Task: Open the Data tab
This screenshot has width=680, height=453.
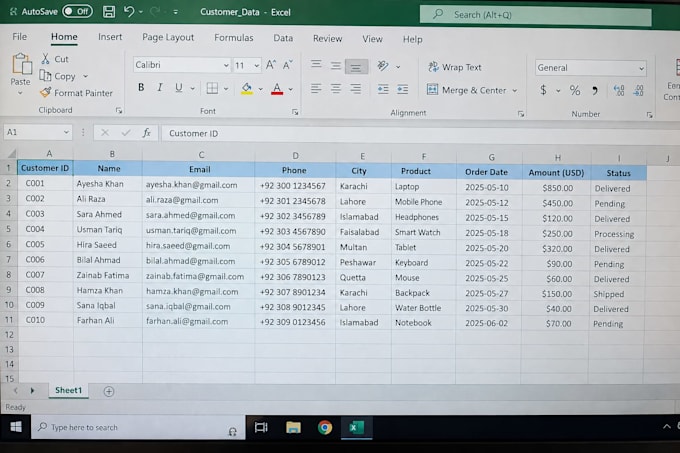Action: pos(283,38)
